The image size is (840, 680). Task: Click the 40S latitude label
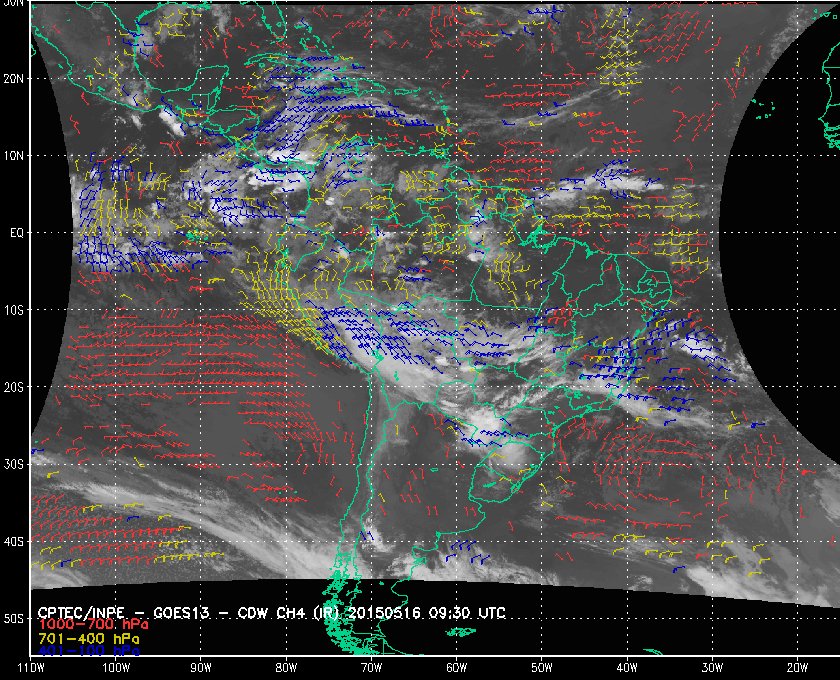pyautogui.click(x=13, y=541)
